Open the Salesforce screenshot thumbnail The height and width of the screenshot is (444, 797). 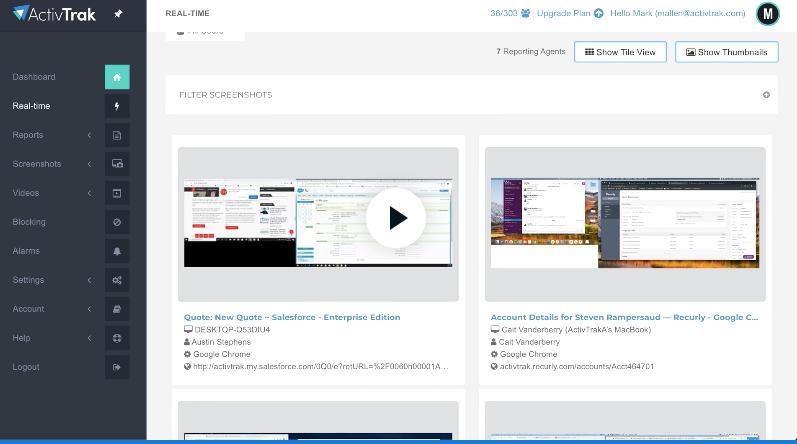pyautogui.click(x=318, y=223)
